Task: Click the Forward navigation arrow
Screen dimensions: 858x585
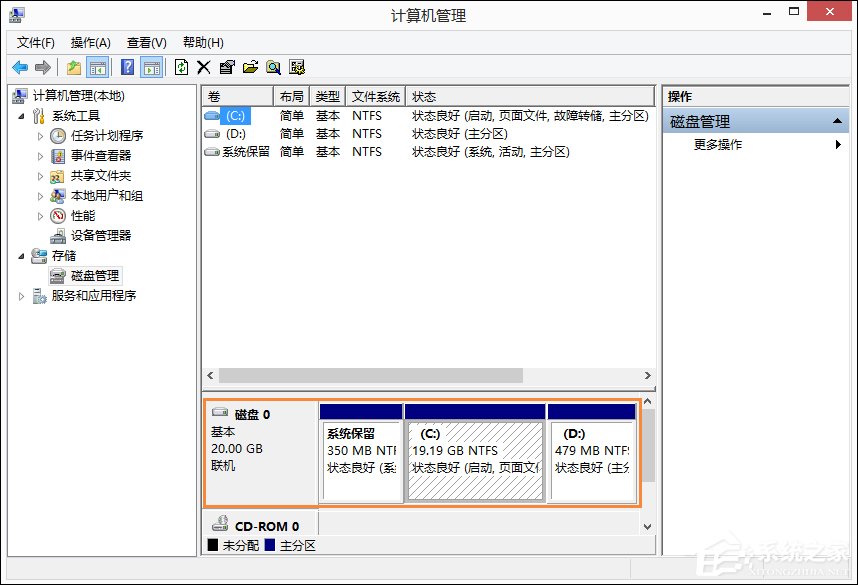Action: pos(41,66)
